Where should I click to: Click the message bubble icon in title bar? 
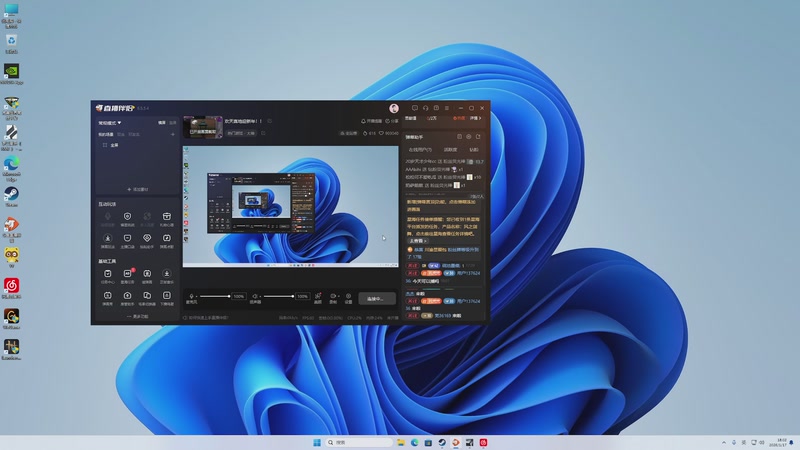pos(415,108)
